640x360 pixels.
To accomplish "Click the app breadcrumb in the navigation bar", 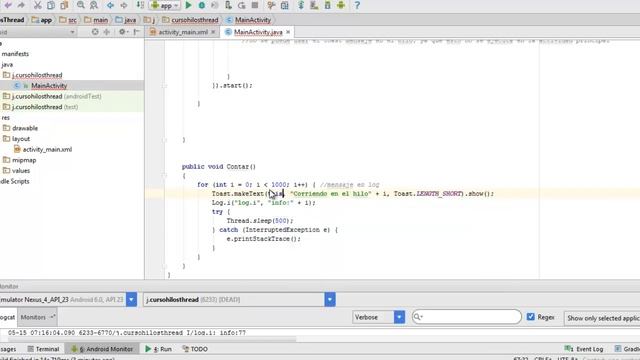I will (42, 20).
